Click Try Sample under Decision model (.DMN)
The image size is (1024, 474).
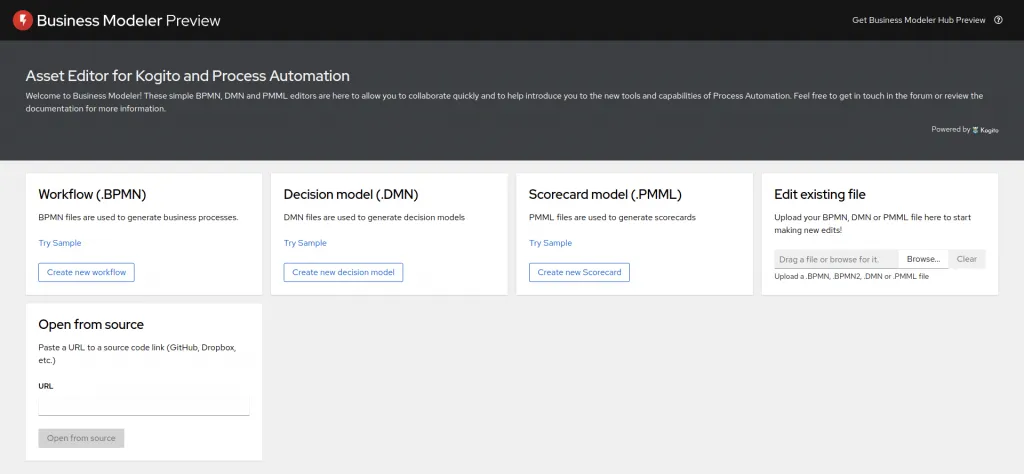tap(305, 243)
